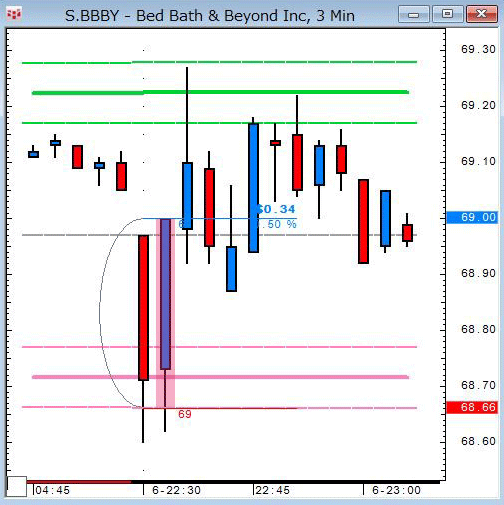
Task: Click the white square button at bottom-left corner
Action: pos(17,486)
